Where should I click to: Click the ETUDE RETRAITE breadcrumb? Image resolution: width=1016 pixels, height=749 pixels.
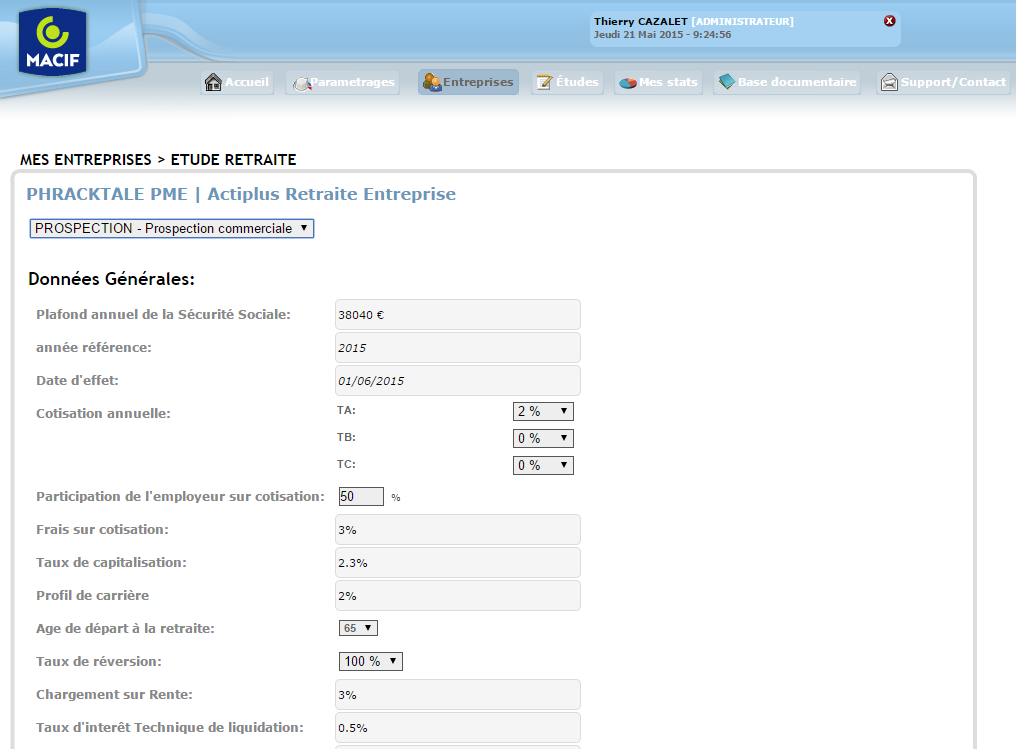click(x=234, y=159)
